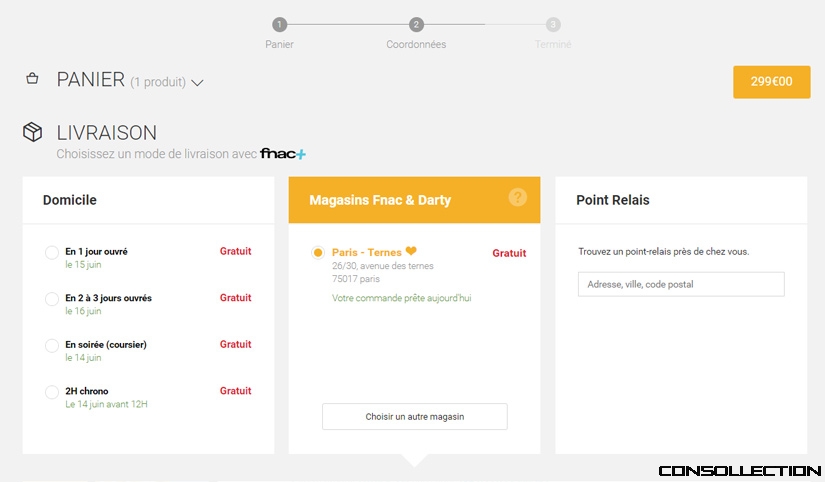The image size is (825, 482).
Task: Click 'le 14 juin' courier date
Action: coord(83,358)
